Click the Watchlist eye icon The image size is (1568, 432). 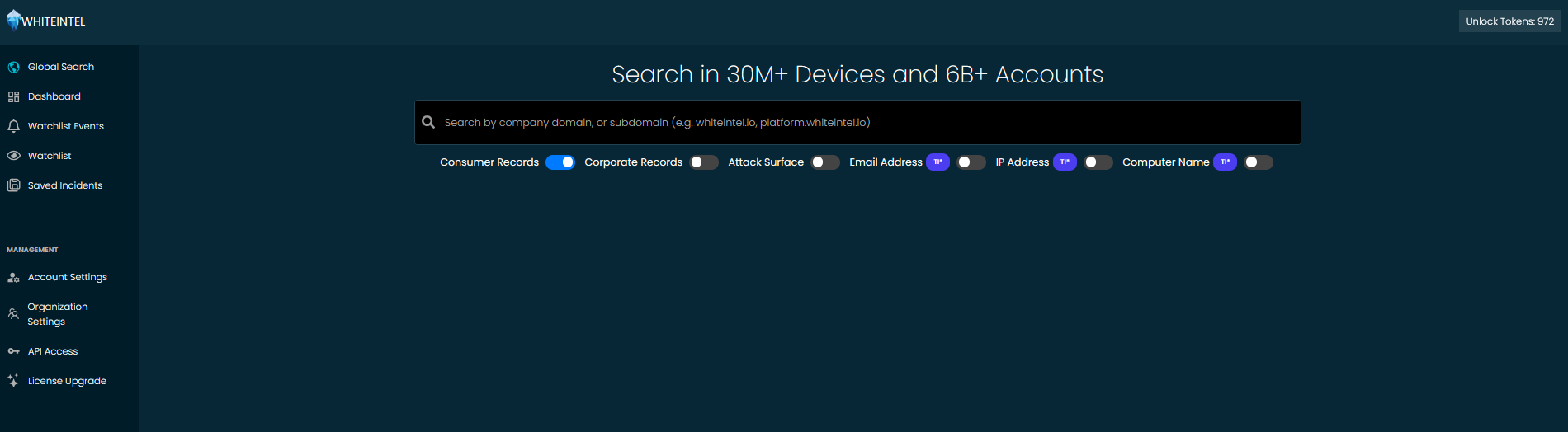point(13,156)
